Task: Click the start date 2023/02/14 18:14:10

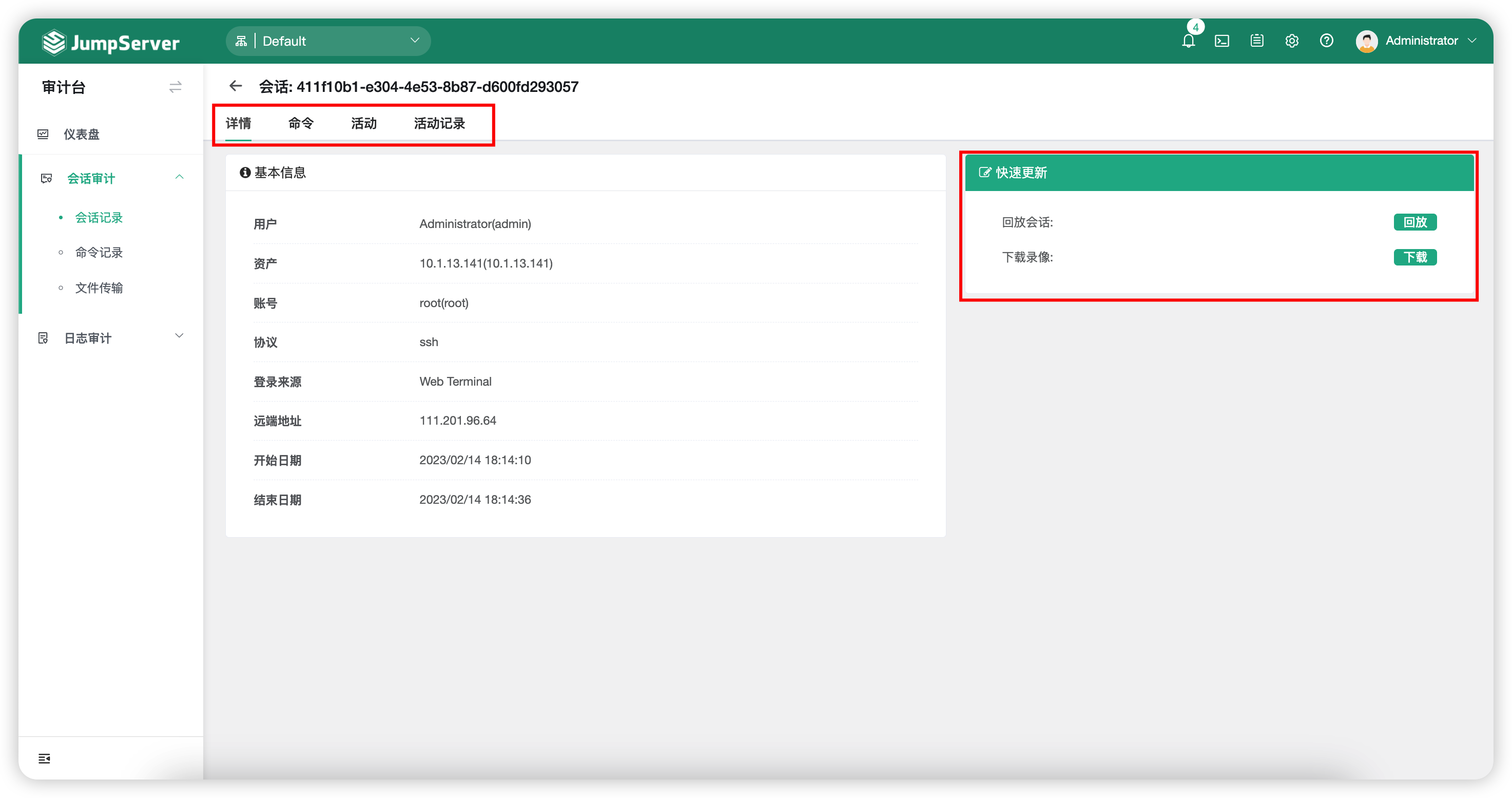Action: coord(475,460)
